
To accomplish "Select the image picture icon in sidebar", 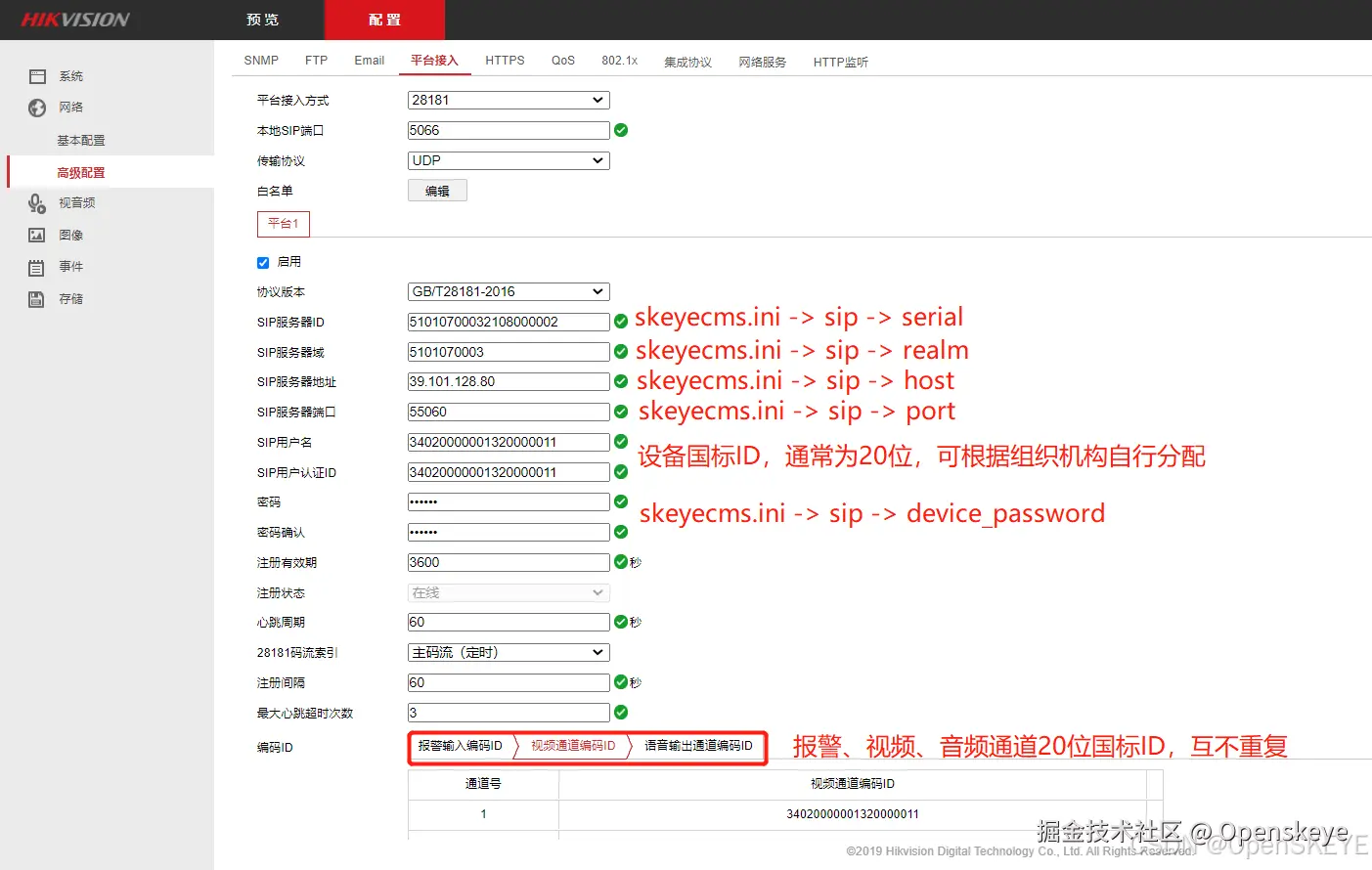I will [37, 235].
